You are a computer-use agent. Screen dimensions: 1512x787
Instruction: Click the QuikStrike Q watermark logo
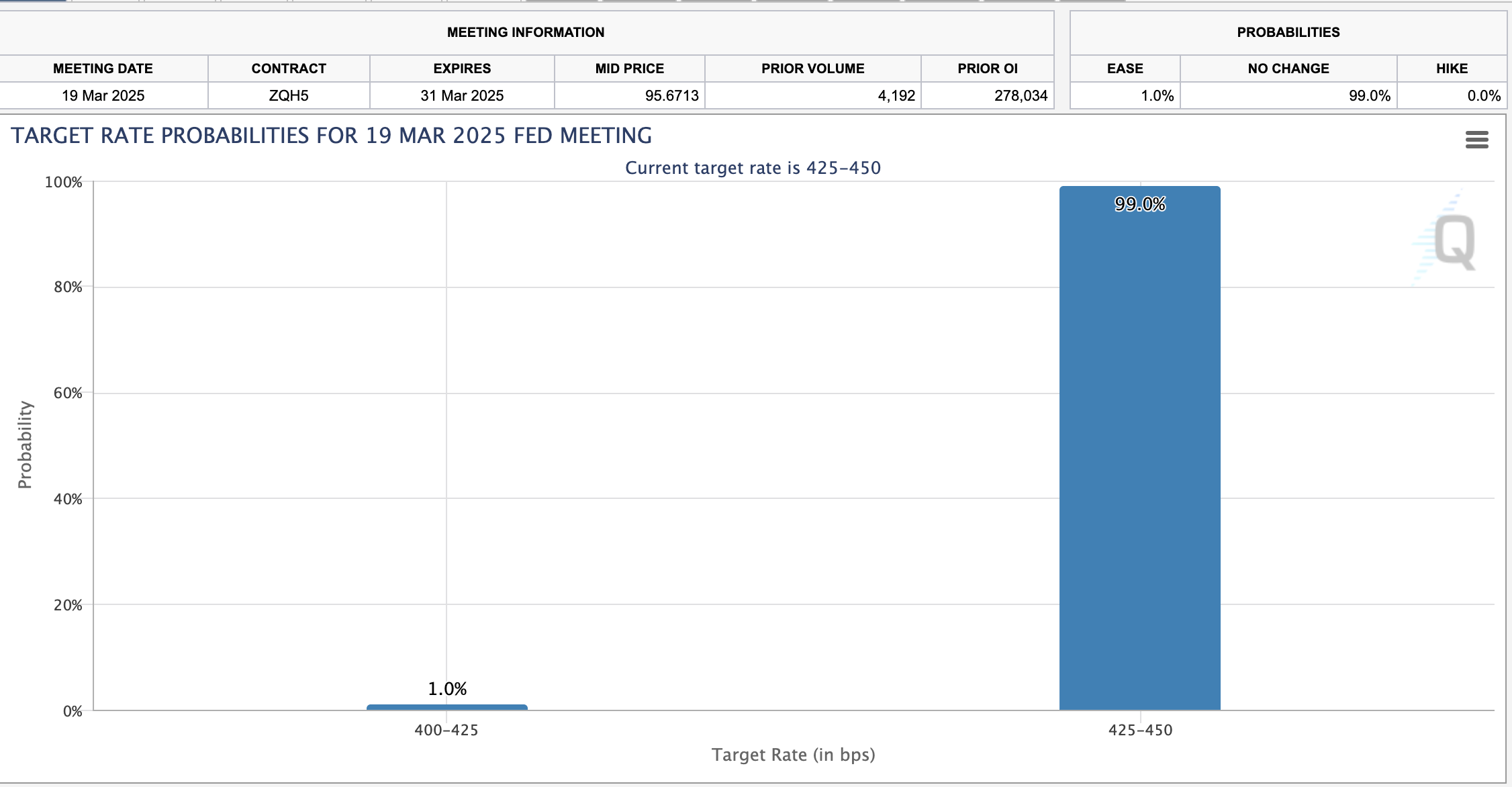point(1454,242)
